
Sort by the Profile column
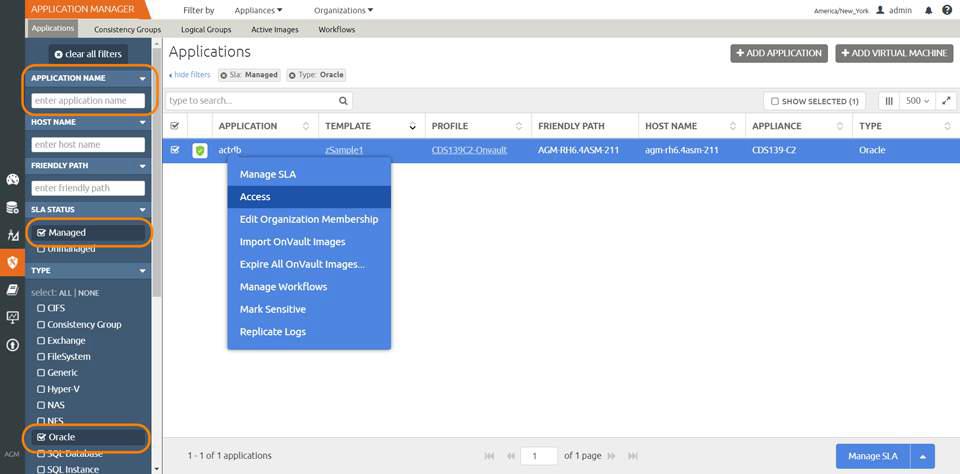click(x=519, y=126)
